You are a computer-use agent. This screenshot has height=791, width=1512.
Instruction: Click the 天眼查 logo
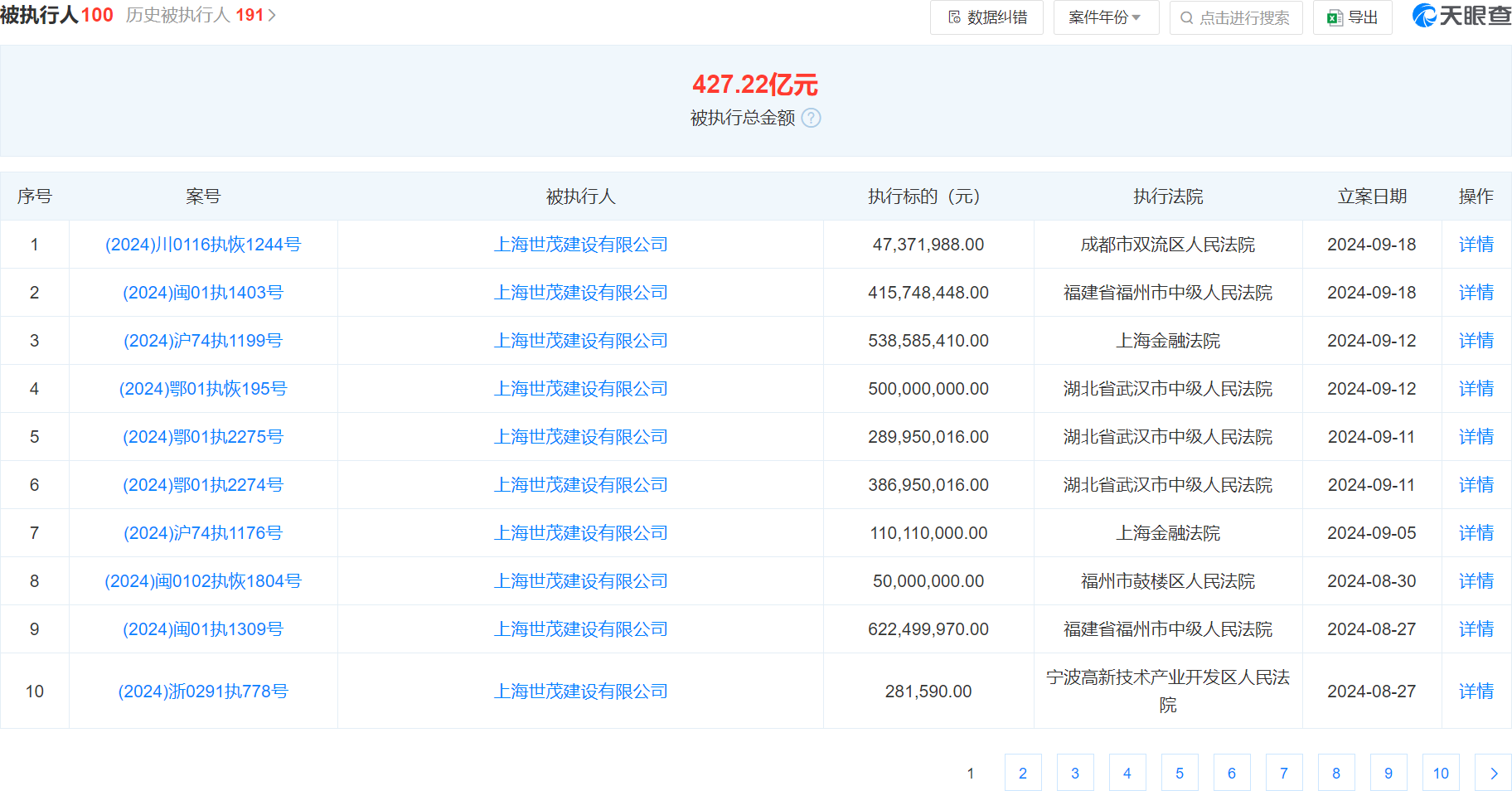(1461, 16)
